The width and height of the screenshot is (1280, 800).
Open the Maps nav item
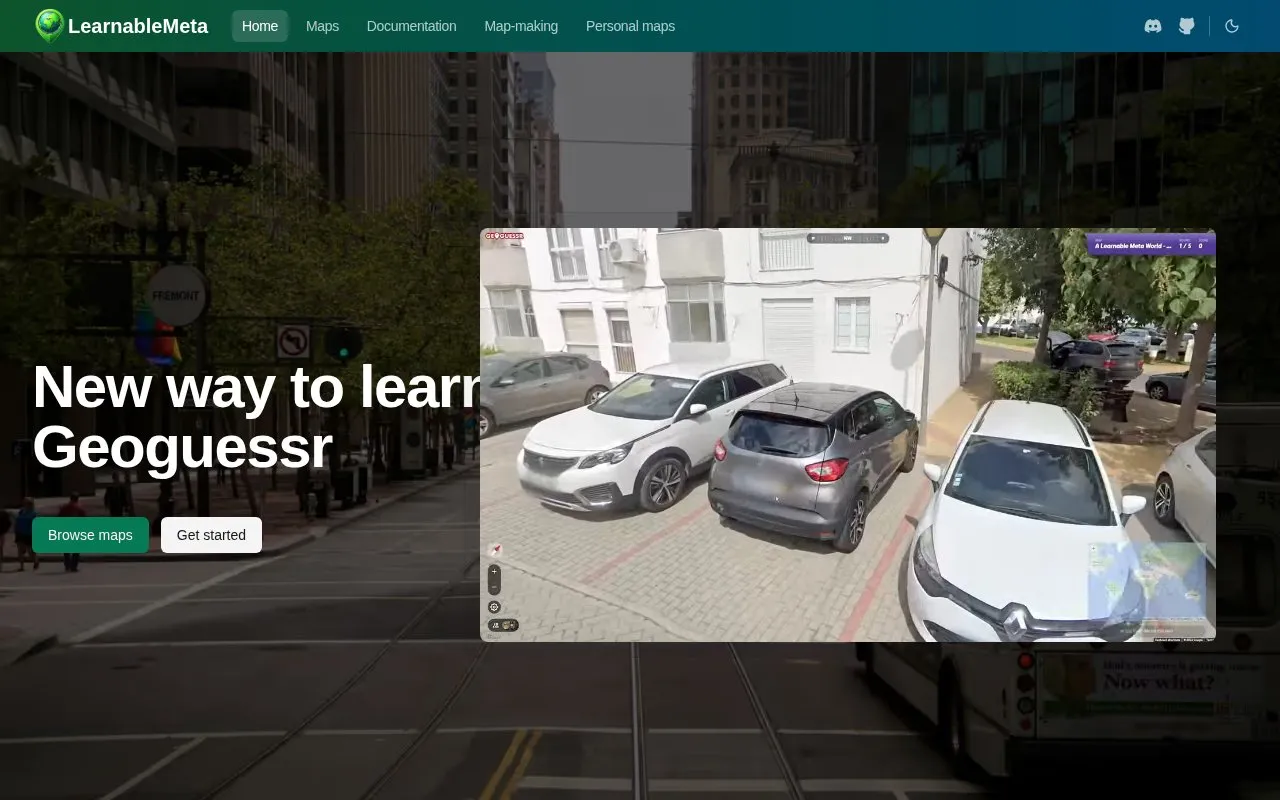pyautogui.click(x=323, y=26)
